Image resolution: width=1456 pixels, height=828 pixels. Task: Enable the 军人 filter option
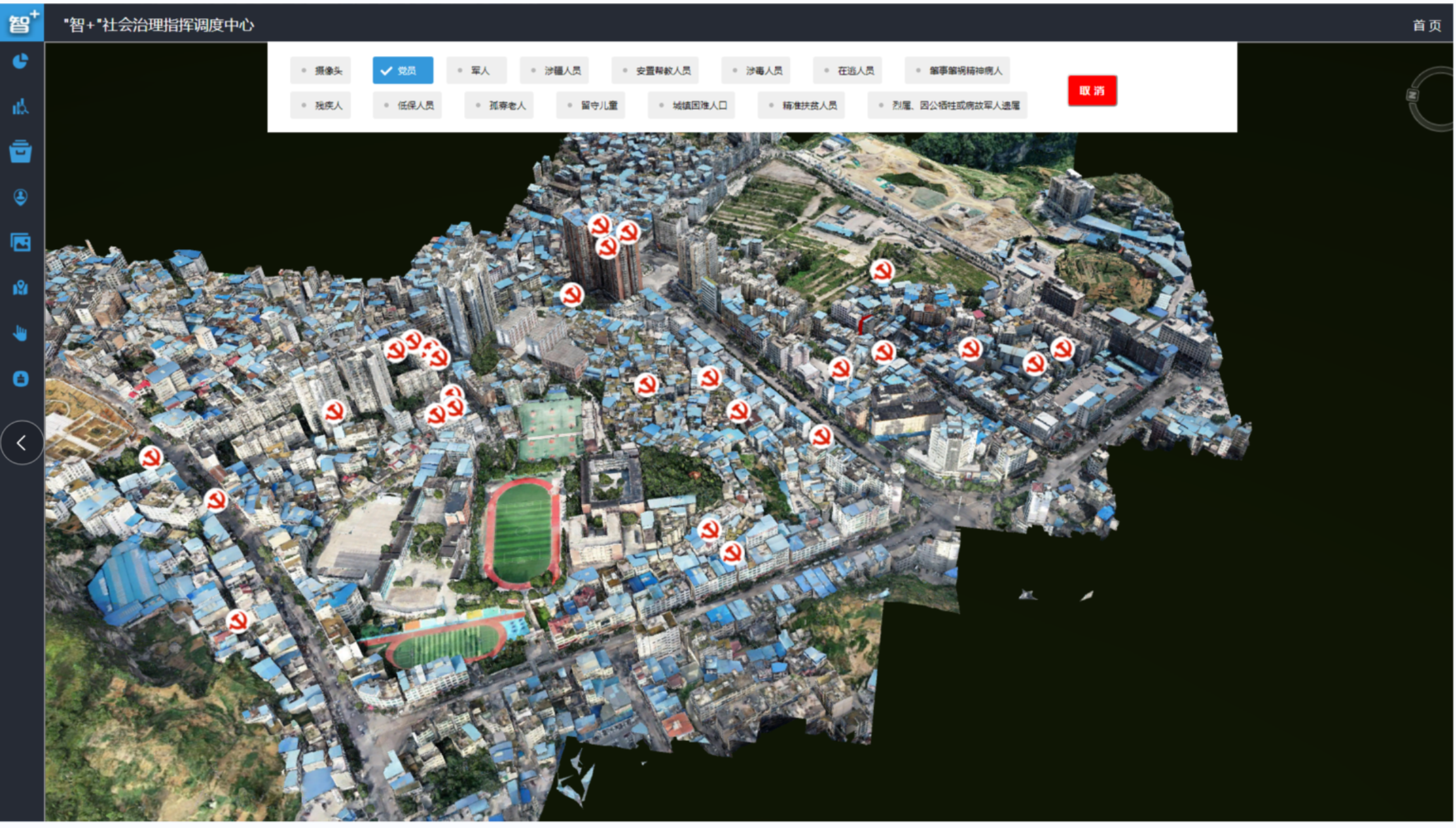[x=477, y=71]
